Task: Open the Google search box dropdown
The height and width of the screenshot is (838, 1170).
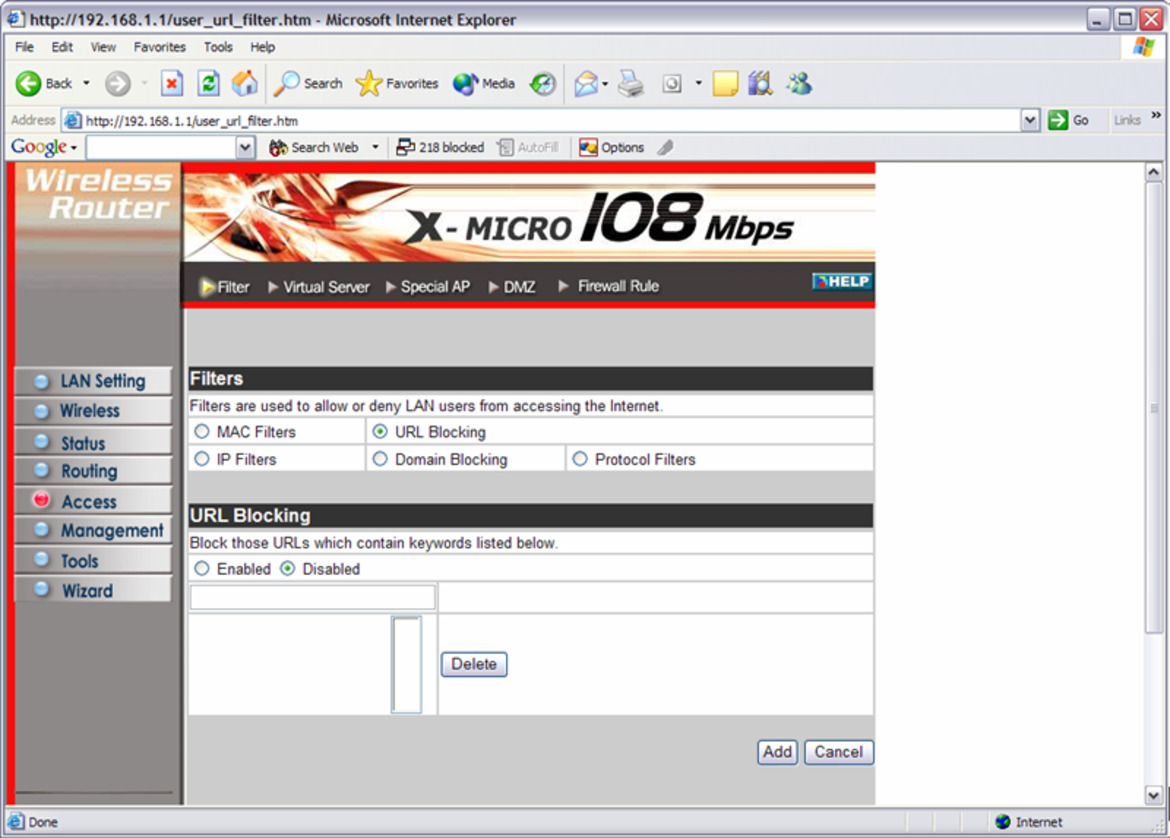Action: pyautogui.click(x=245, y=148)
